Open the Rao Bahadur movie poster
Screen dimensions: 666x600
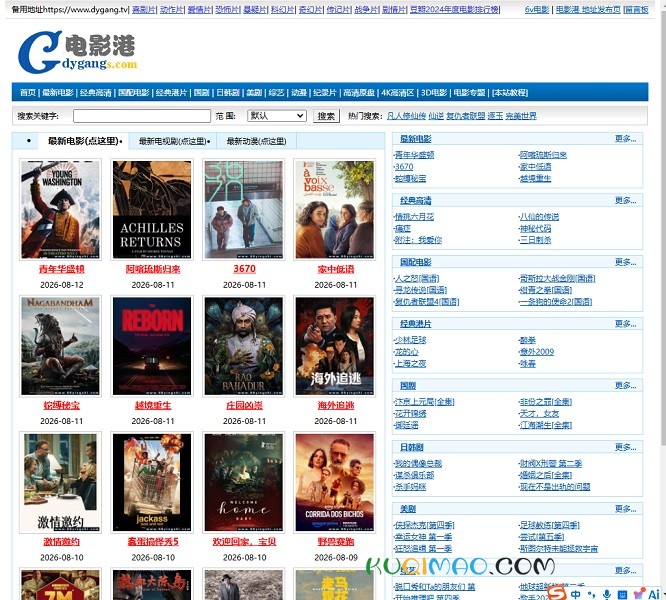(x=244, y=346)
